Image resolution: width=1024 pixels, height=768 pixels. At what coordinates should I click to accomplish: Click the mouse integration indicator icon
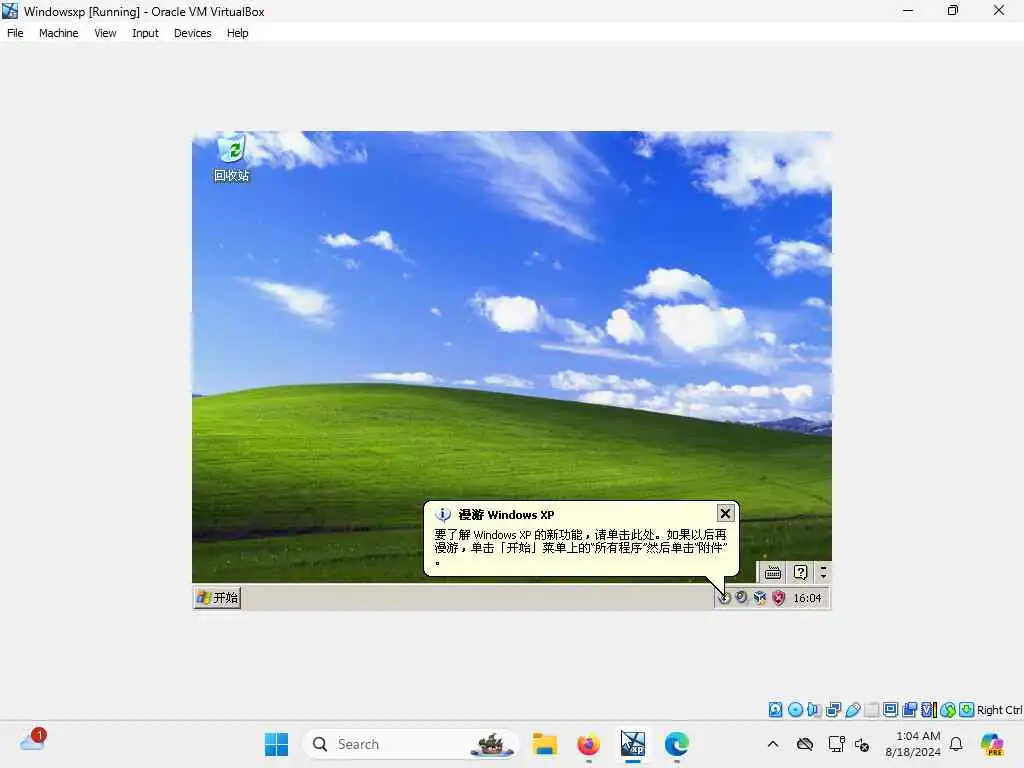[x=948, y=710]
